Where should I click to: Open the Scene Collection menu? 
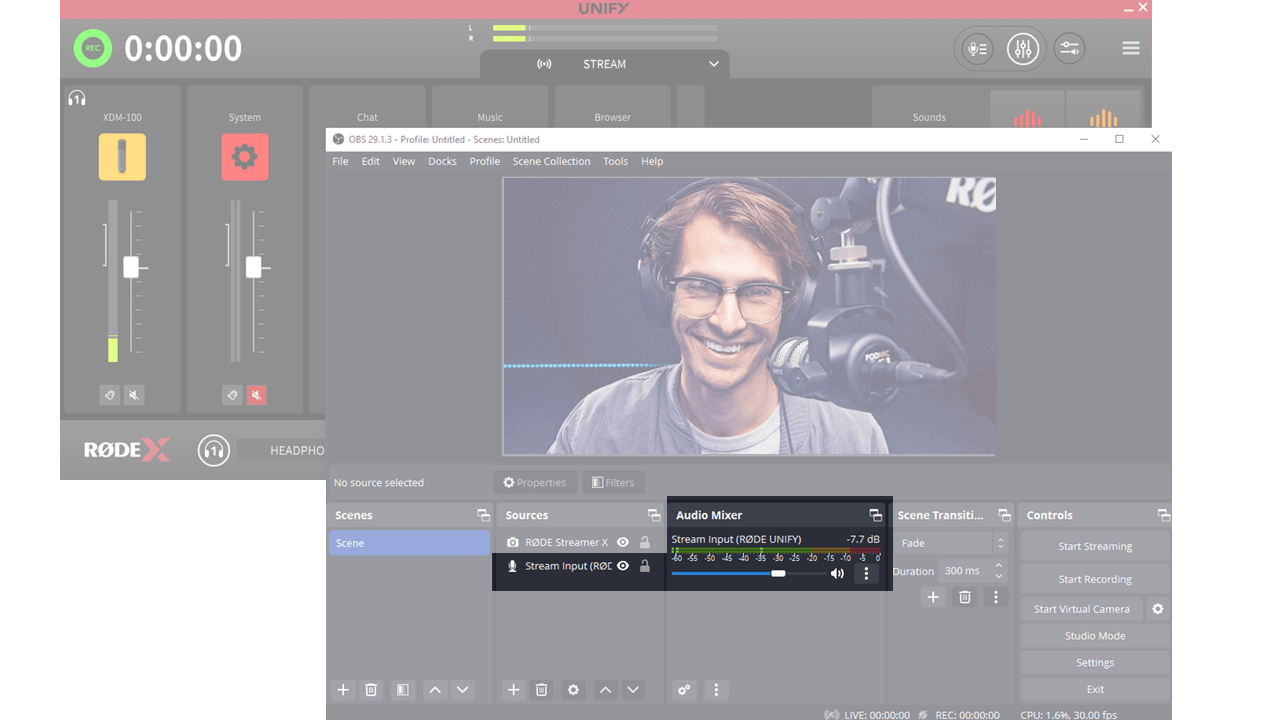point(551,161)
